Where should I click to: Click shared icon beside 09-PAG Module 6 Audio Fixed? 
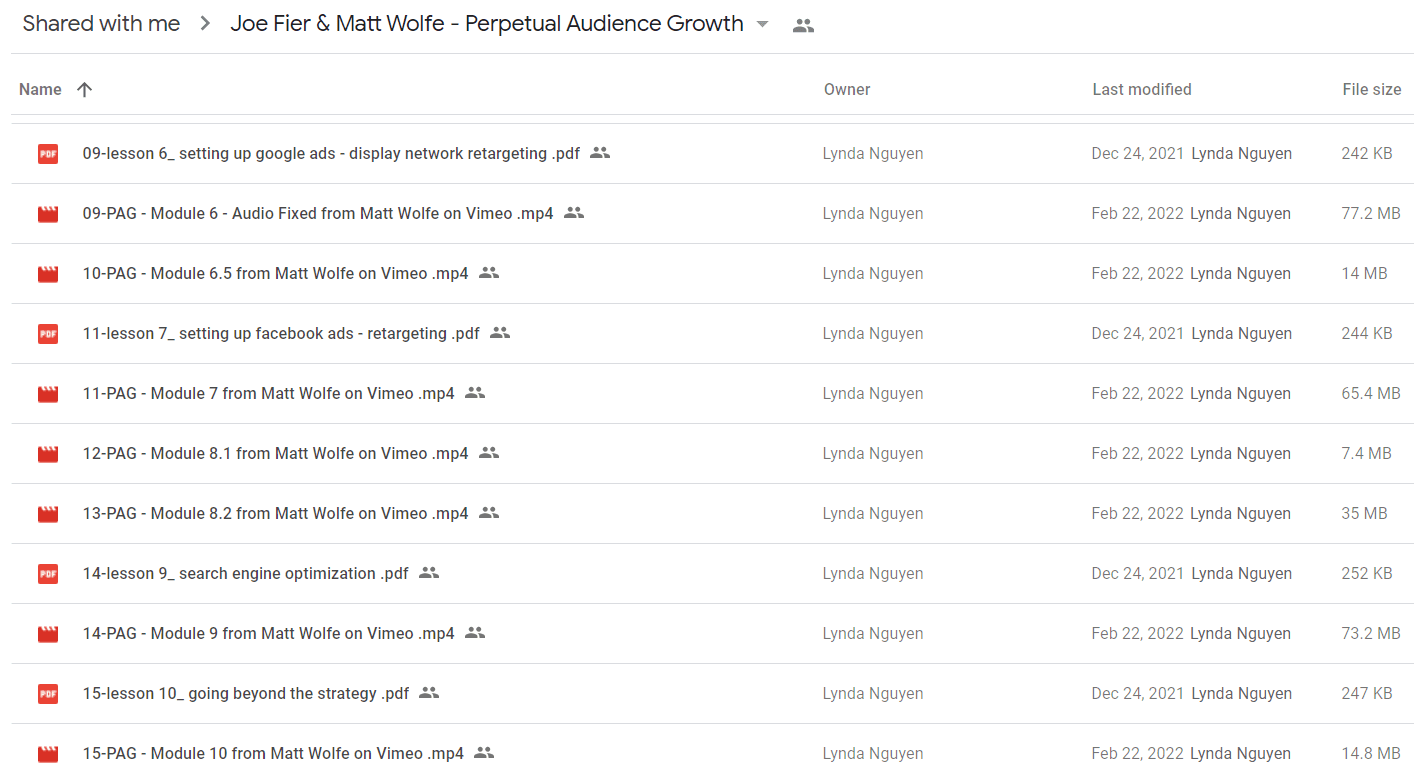click(x=574, y=213)
